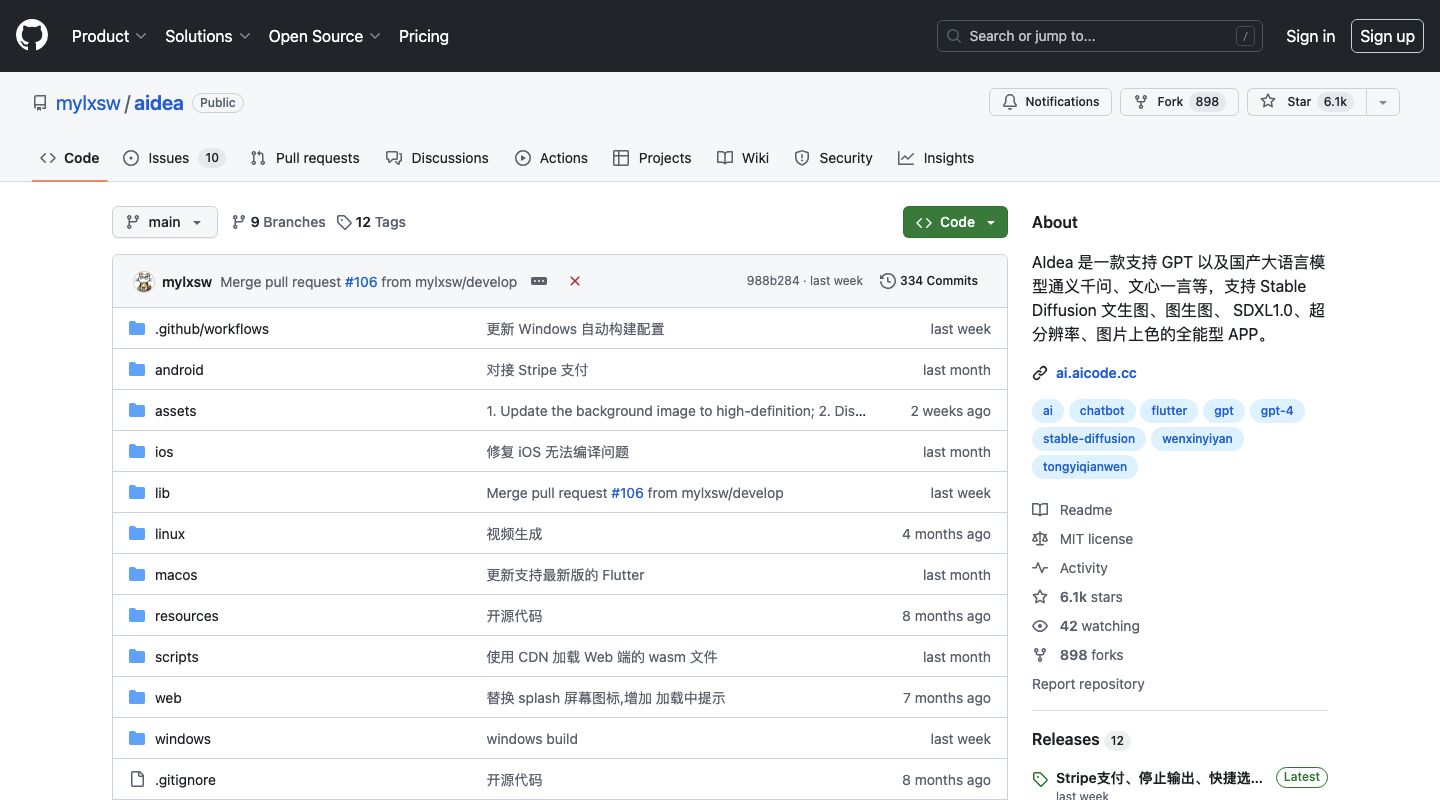Click the lib folder icon
The width and height of the screenshot is (1440, 800).
tap(137, 493)
